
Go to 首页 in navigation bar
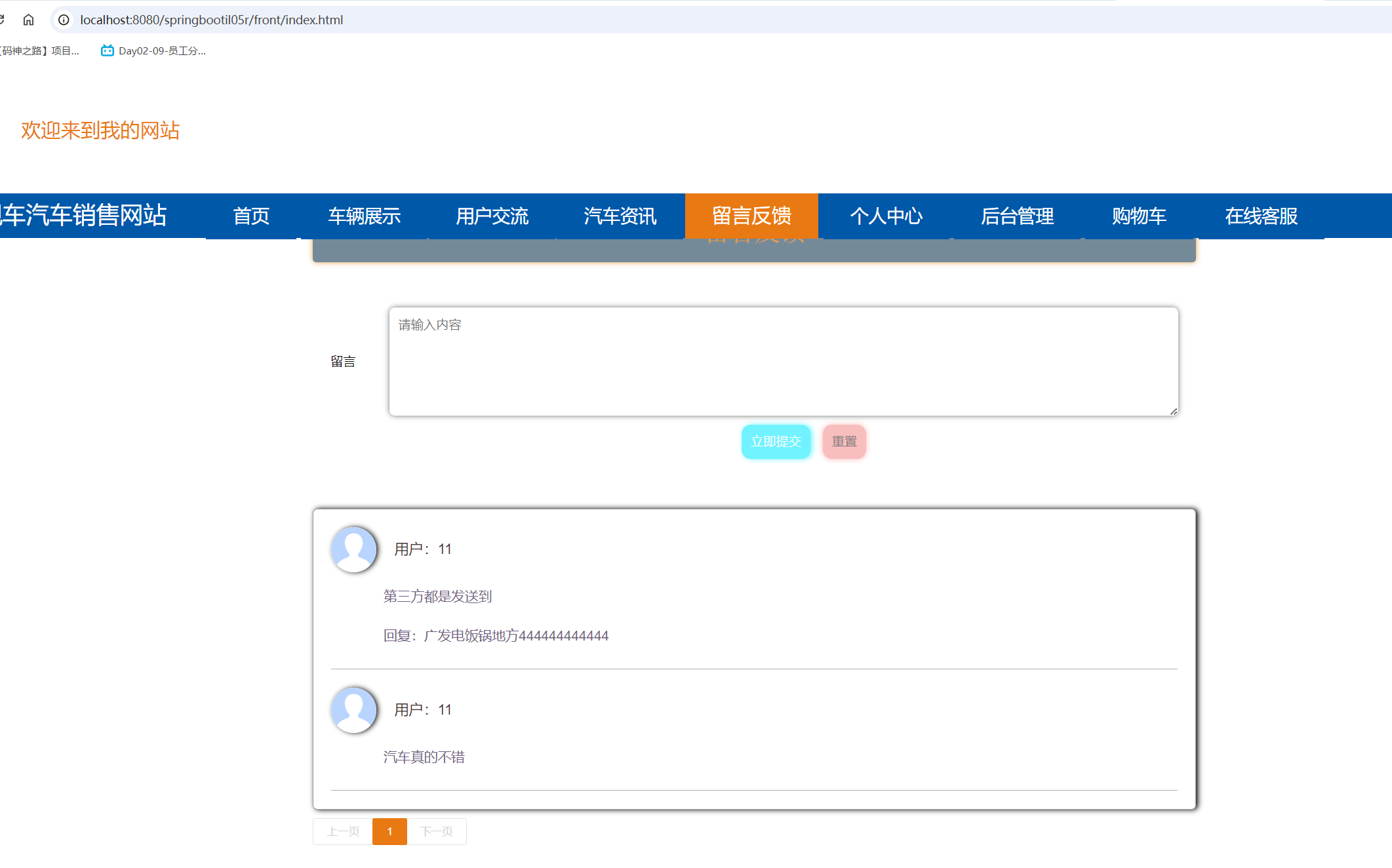[x=251, y=216]
